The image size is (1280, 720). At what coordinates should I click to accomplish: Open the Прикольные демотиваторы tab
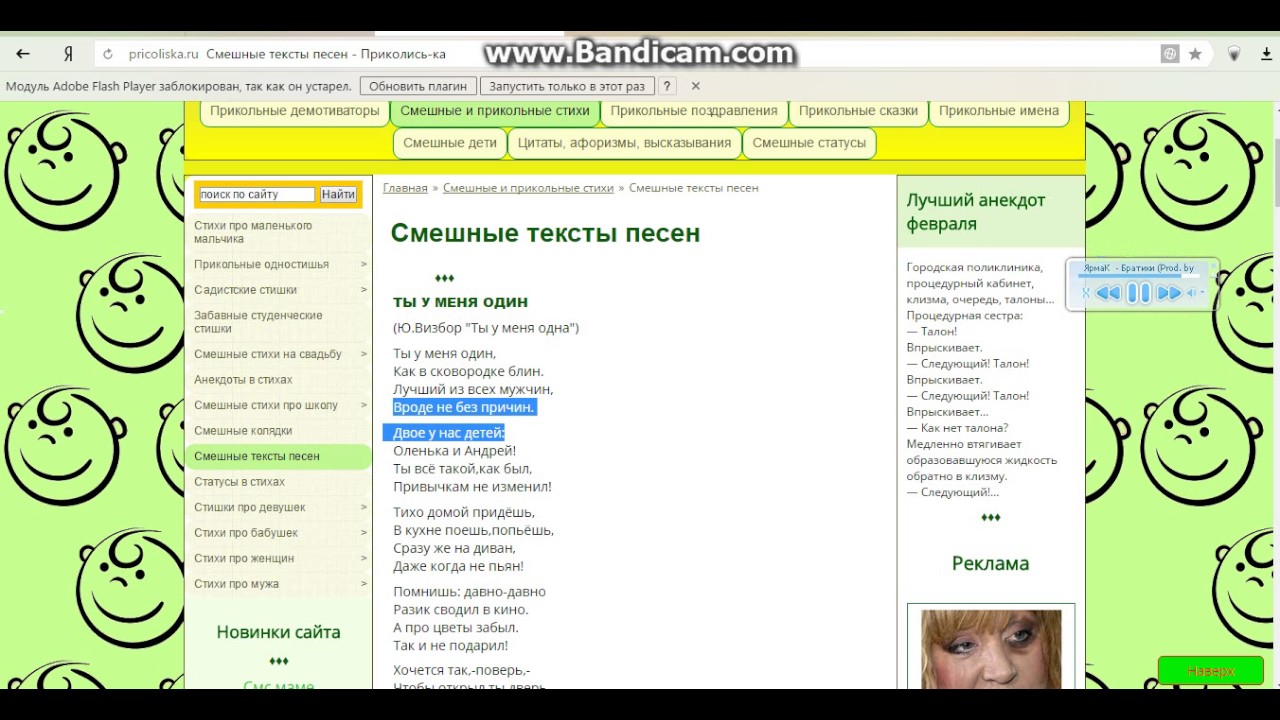coord(295,111)
